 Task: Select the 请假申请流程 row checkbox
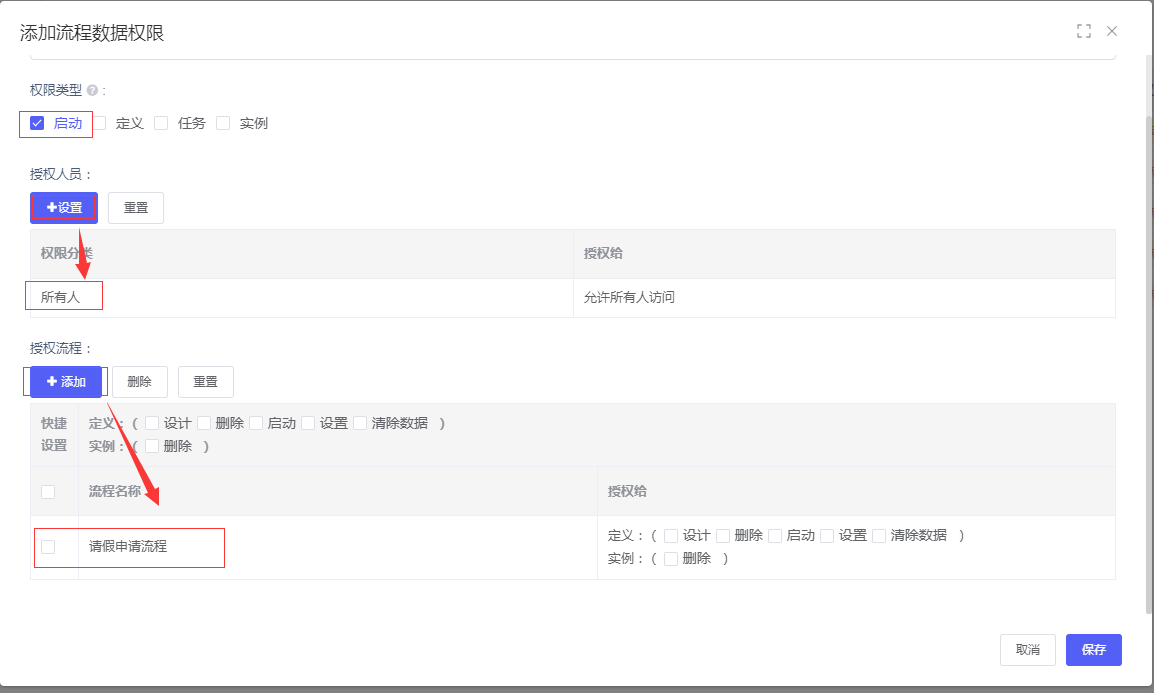48,547
